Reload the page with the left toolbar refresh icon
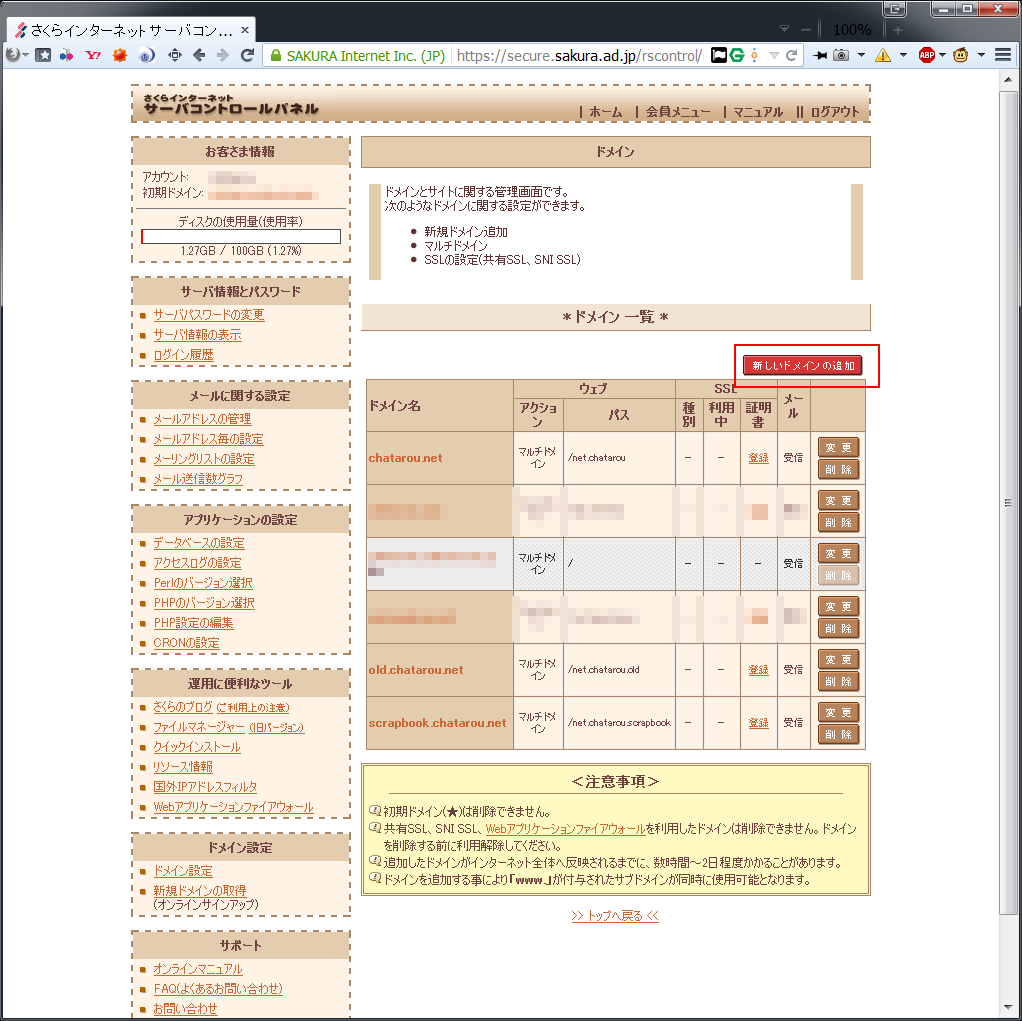The height and width of the screenshot is (1021, 1022). 247,55
